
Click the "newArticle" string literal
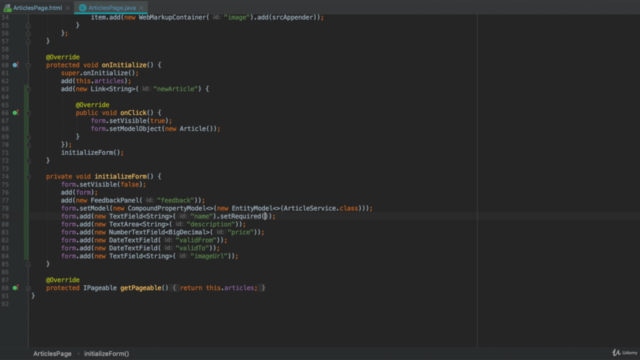coord(176,89)
